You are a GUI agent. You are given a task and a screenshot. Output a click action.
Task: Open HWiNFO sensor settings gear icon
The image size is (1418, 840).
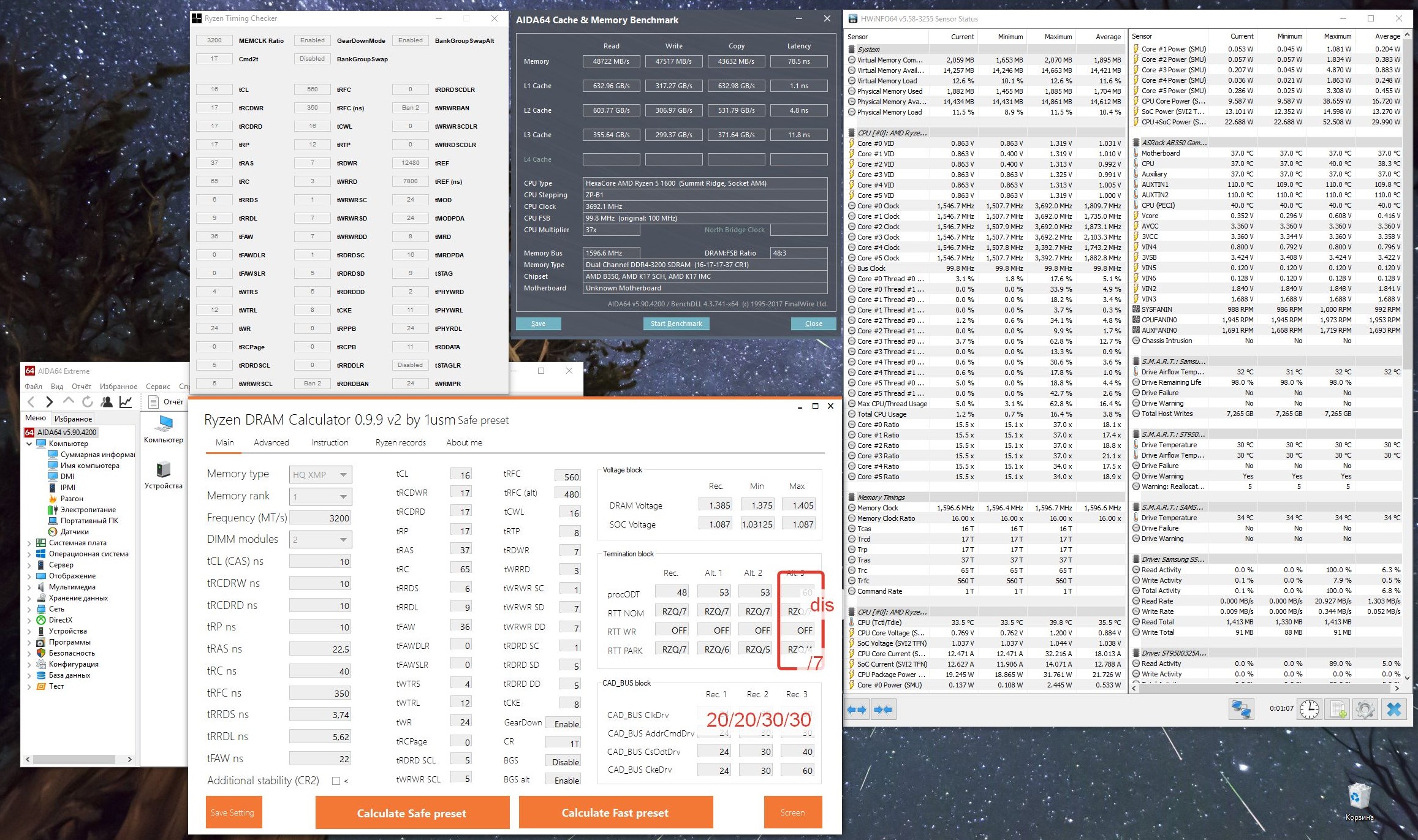[x=1365, y=709]
